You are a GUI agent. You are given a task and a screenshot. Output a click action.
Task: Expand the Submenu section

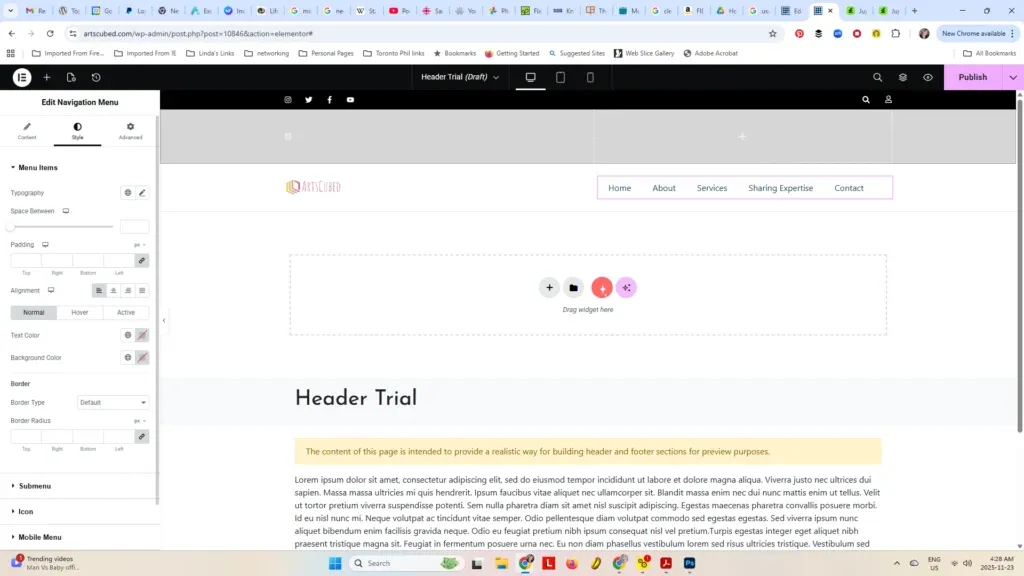[34, 486]
